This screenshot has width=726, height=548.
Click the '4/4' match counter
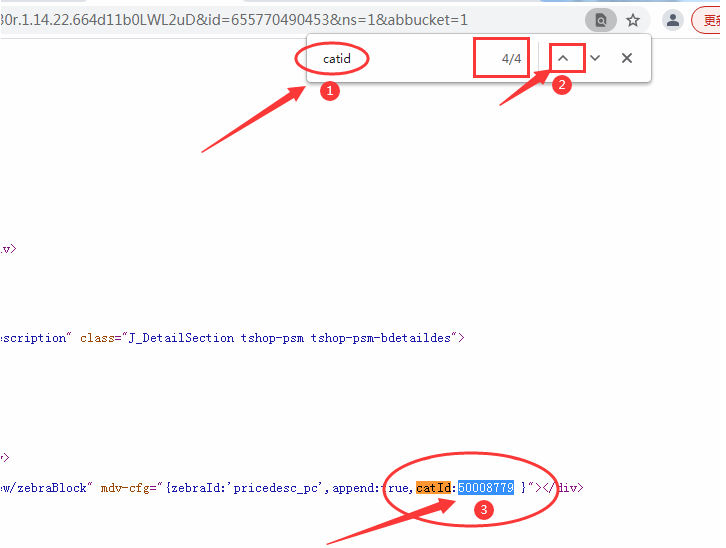point(511,59)
